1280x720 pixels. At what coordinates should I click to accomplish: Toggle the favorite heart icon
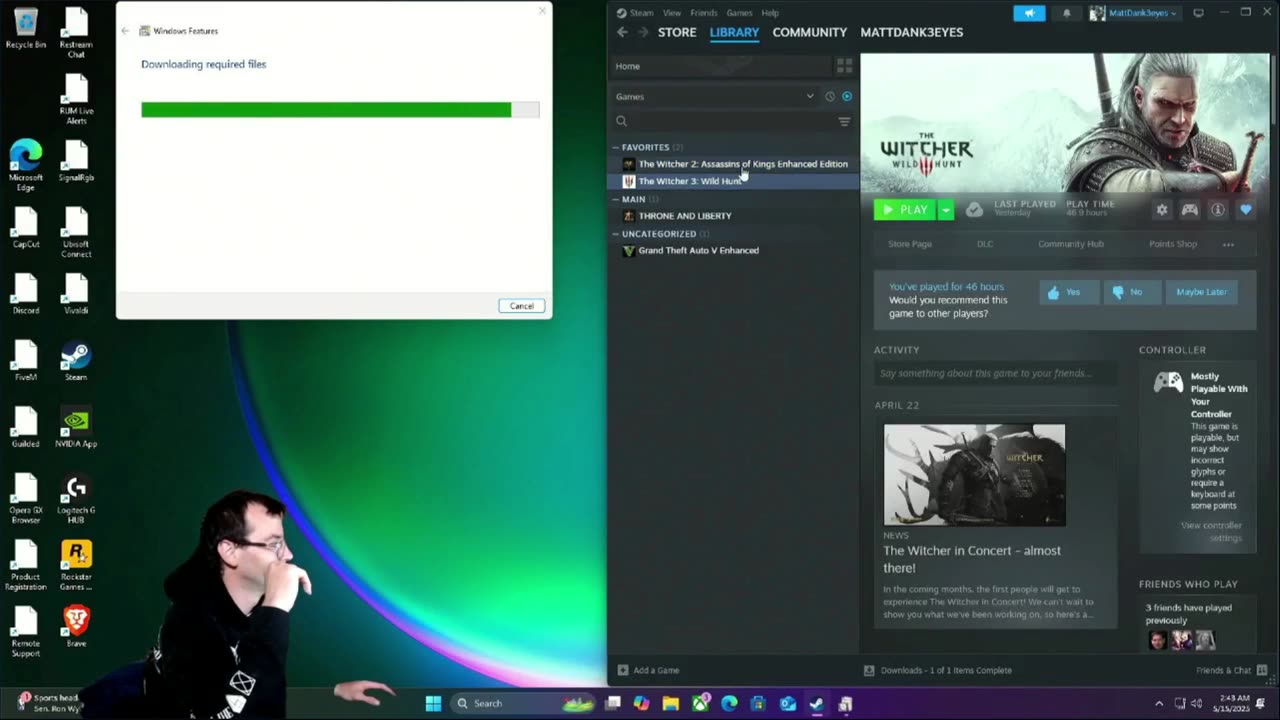click(x=1246, y=210)
